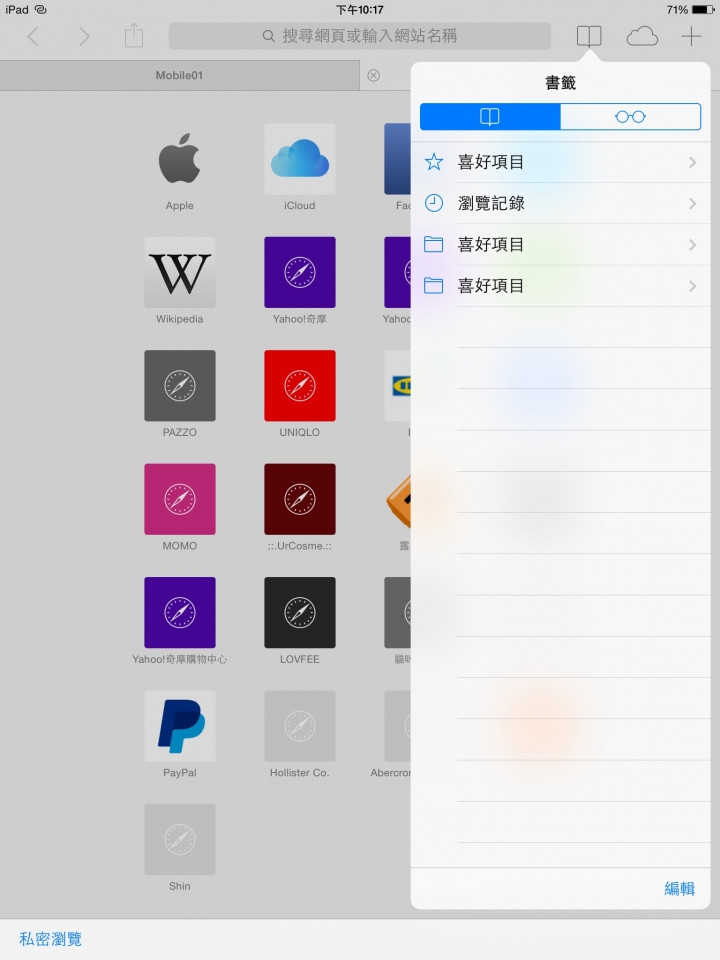Add a new tab with plus icon
Screen dimensions: 720x960
691,36
